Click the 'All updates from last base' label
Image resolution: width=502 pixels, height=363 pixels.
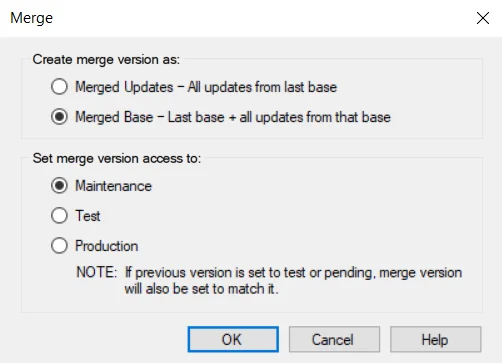(x=262, y=87)
